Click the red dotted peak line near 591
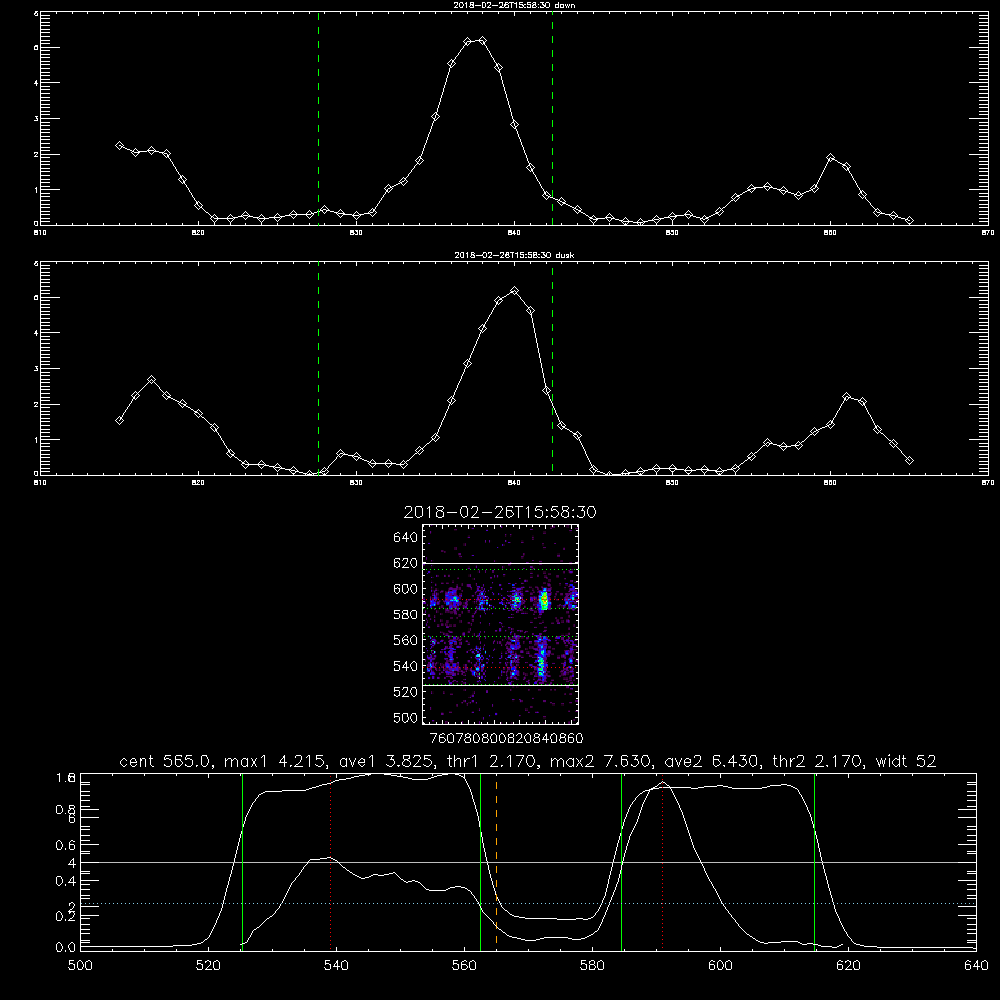This screenshot has width=1000, height=1000. coord(663,861)
